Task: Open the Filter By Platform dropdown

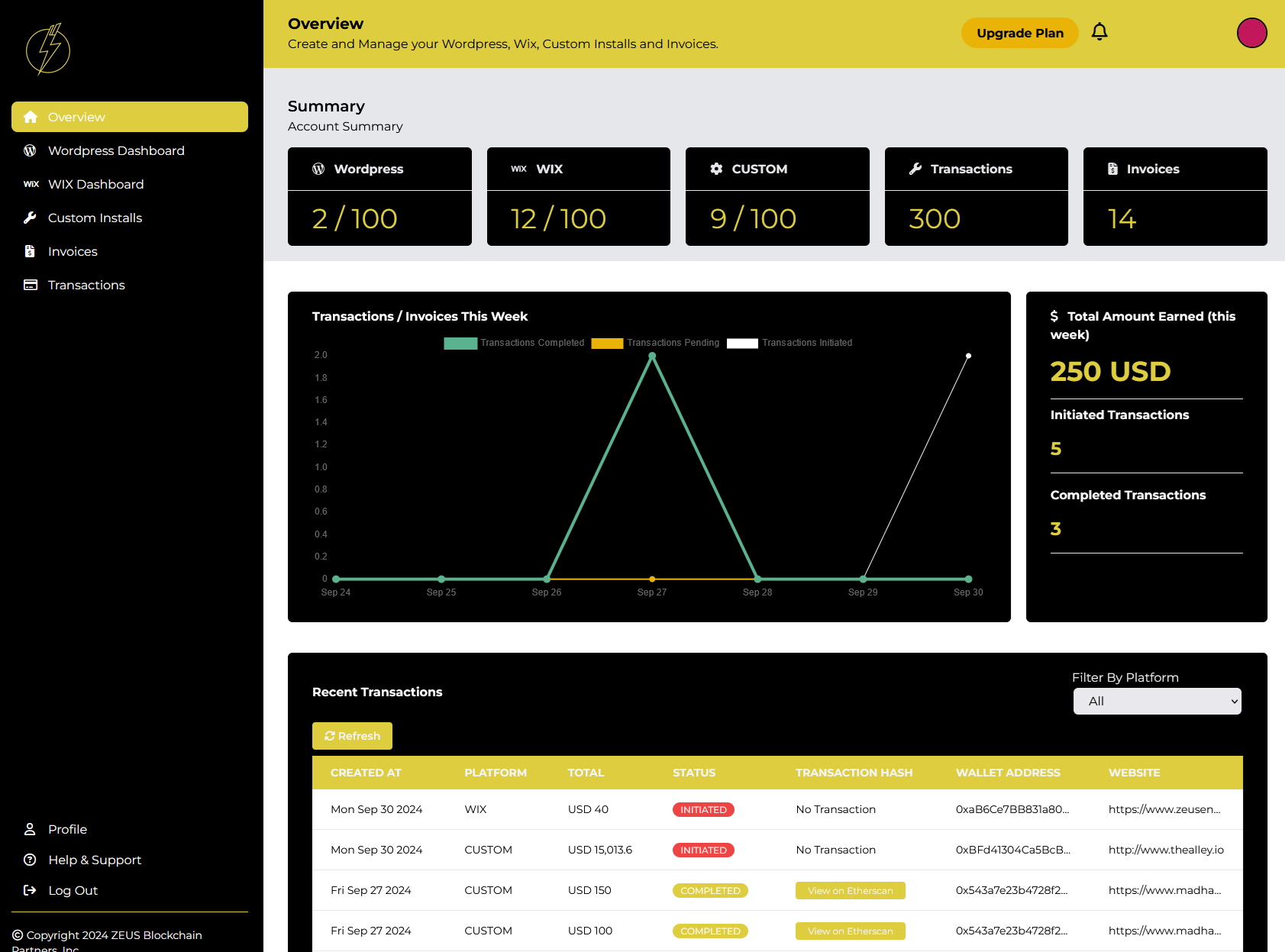Action: pyautogui.click(x=1156, y=701)
